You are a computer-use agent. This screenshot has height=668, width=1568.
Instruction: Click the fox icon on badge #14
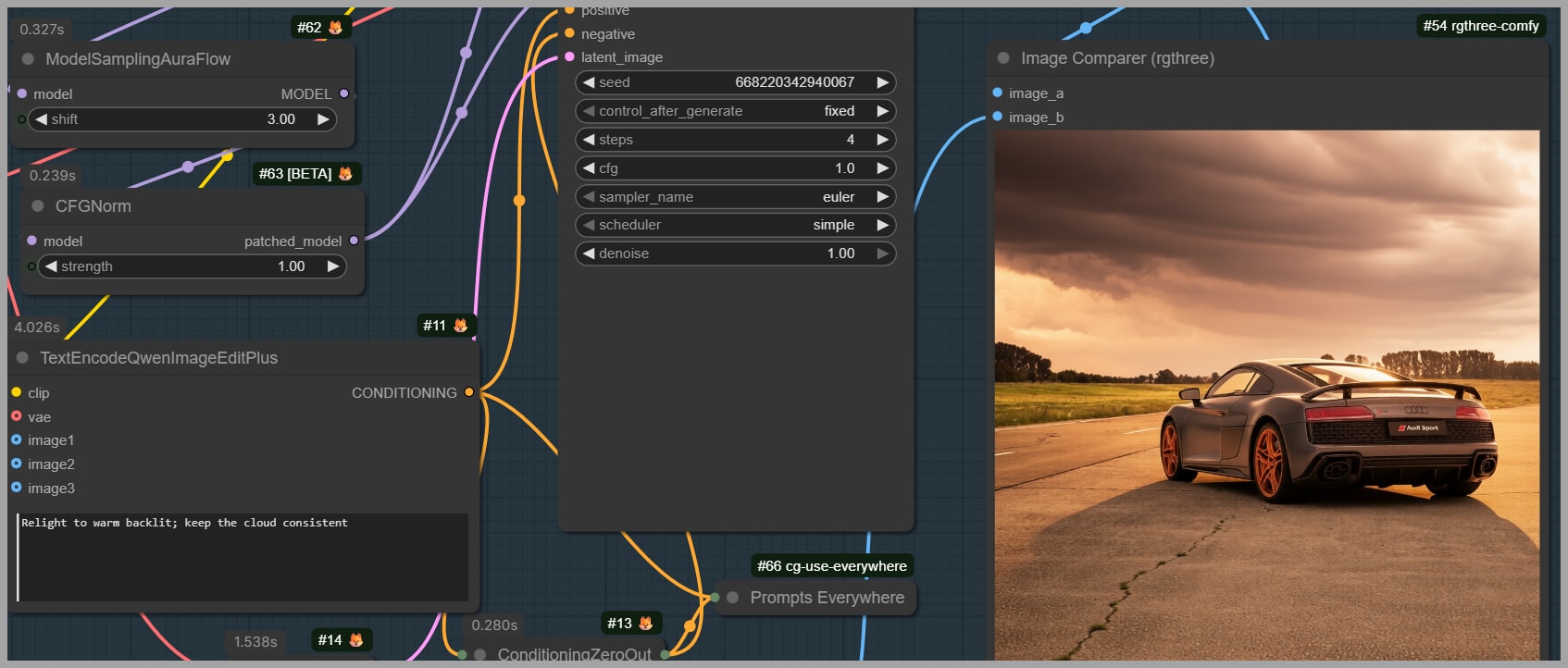tap(355, 640)
